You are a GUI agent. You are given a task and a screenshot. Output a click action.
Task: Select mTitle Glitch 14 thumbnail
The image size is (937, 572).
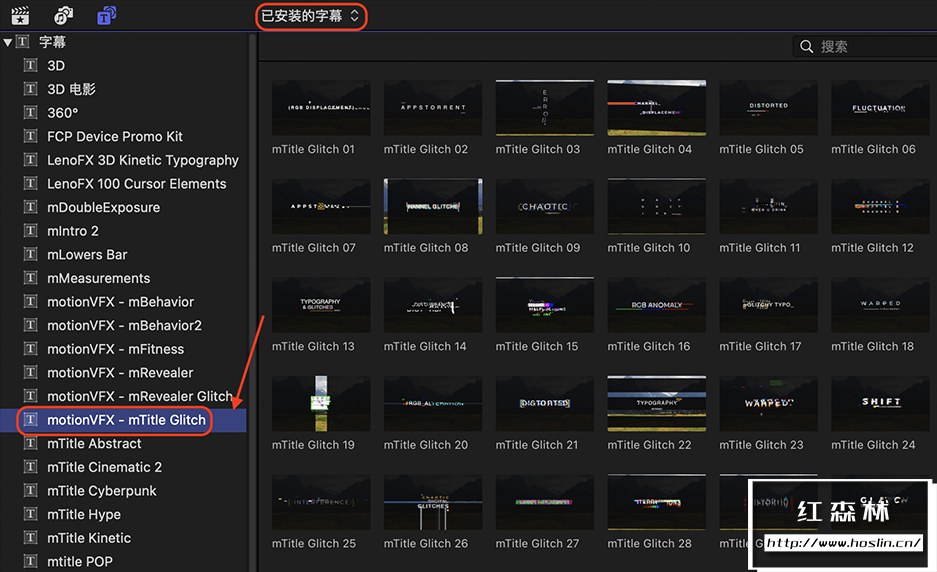point(433,305)
